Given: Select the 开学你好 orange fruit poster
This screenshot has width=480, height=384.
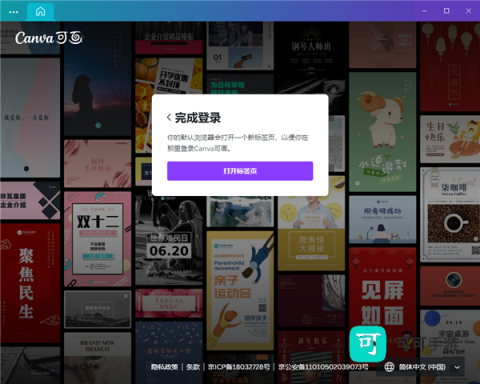Looking at the screenshot, I should [169, 77].
